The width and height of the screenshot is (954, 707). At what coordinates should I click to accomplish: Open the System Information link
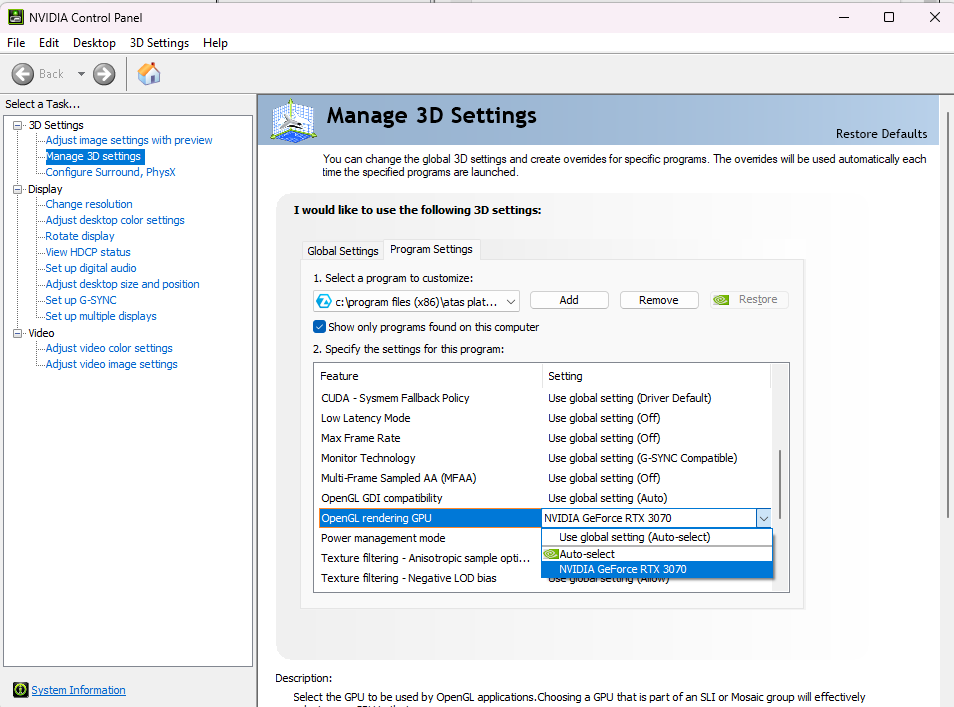tap(78, 690)
